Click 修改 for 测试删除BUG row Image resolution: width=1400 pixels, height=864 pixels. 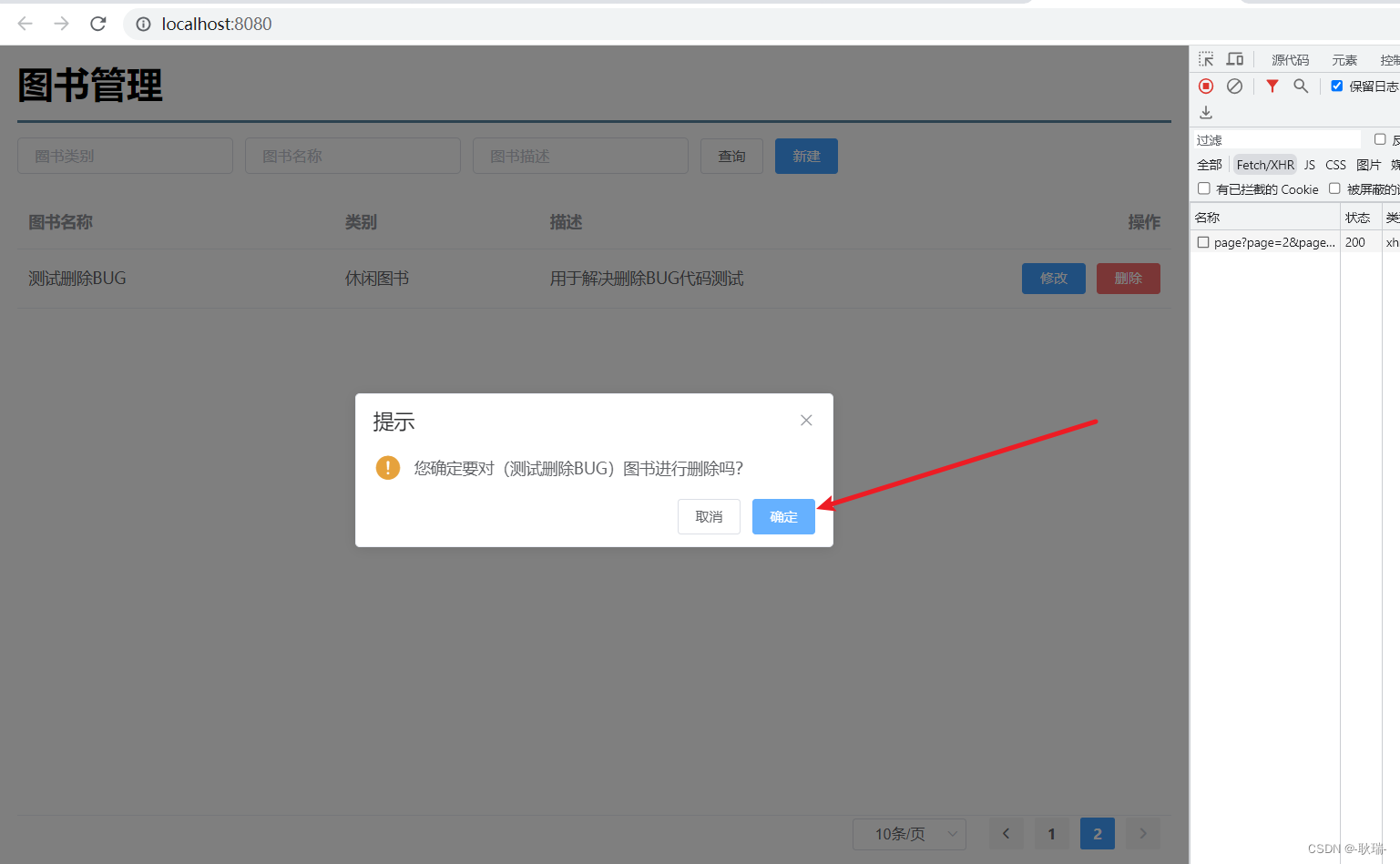click(x=1054, y=279)
